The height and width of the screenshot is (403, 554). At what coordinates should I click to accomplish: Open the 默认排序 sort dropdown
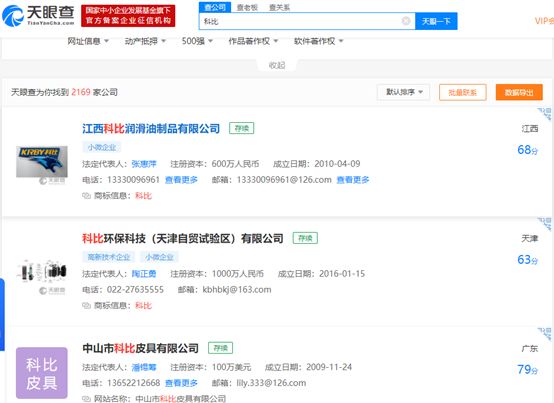403,92
